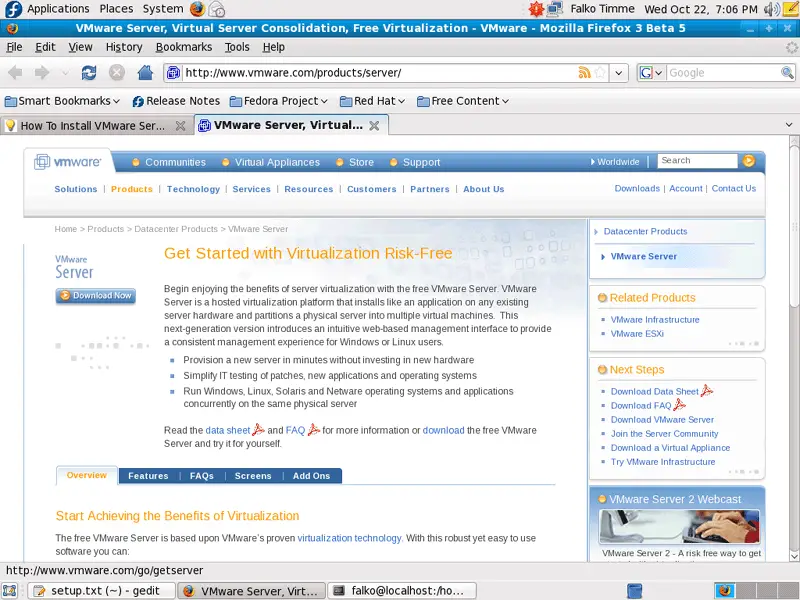The width and height of the screenshot is (800, 600).
Task: Open the Worldwide region selector
Action: pyautogui.click(x=615, y=162)
